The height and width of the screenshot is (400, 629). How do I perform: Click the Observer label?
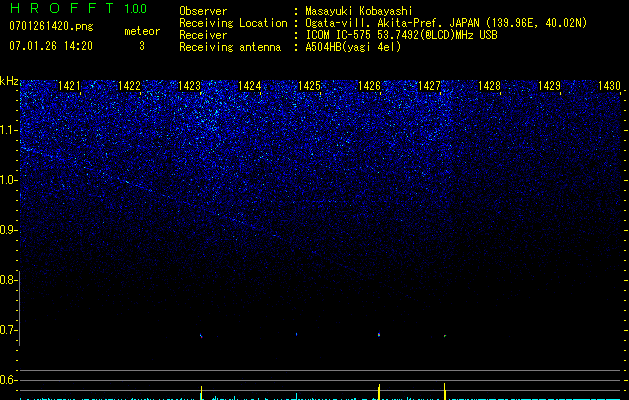point(203,11)
